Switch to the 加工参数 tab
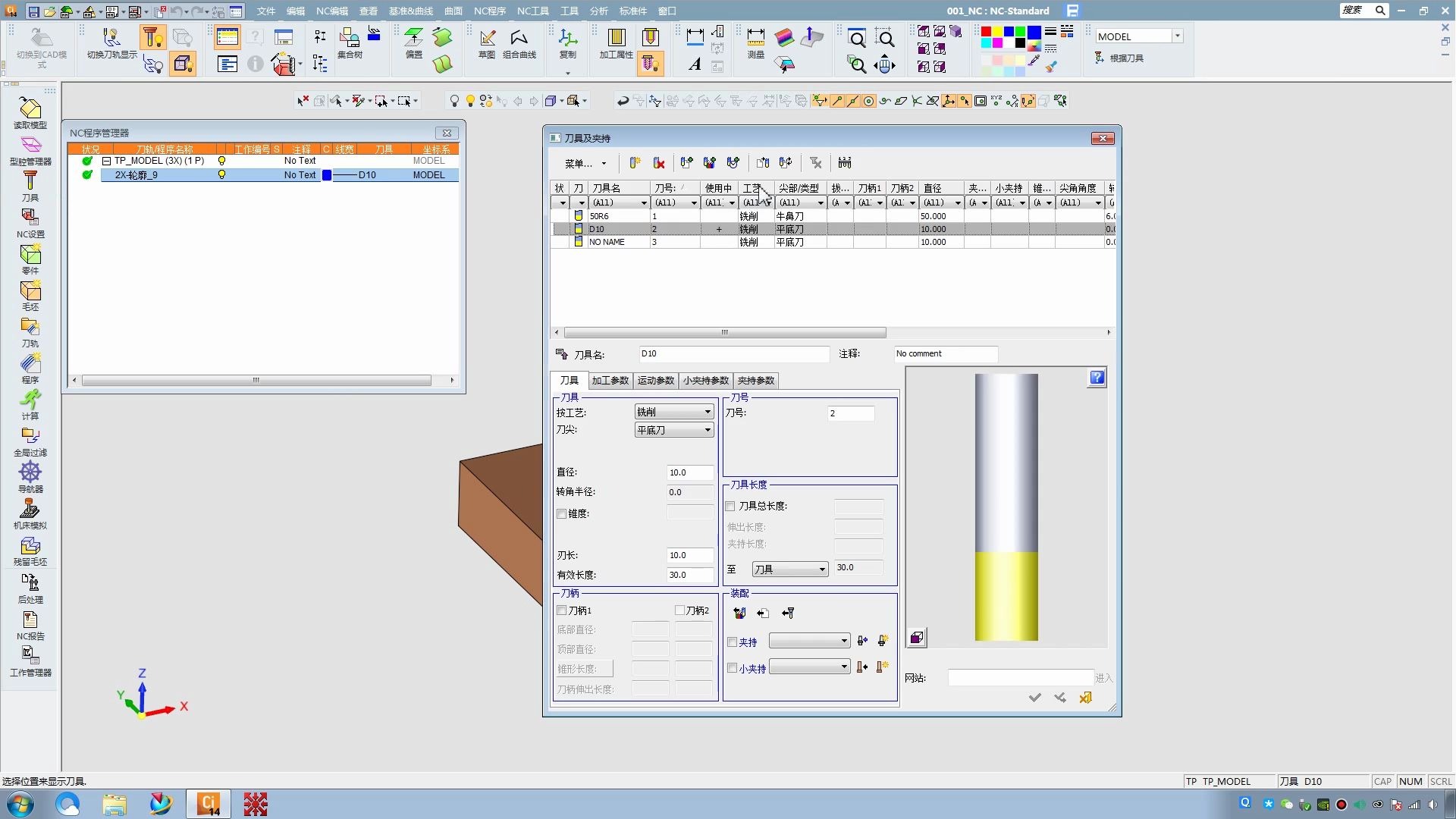The image size is (1456, 819). click(610, 381)
